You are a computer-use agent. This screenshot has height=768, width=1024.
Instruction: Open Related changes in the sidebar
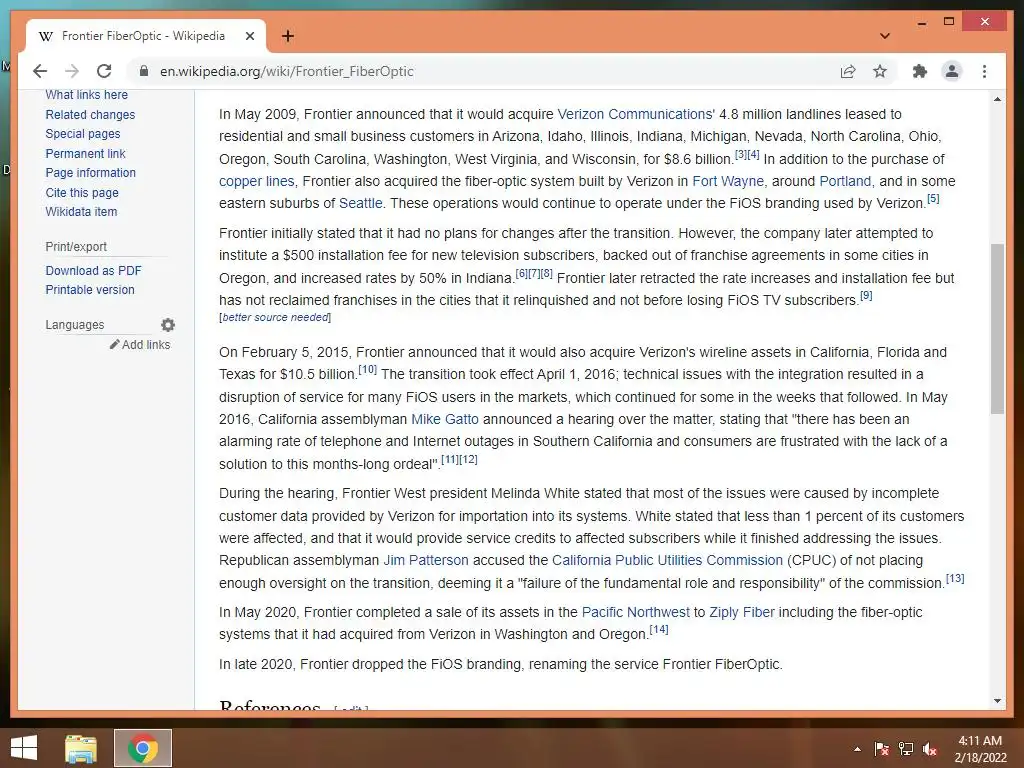point(90,114)
